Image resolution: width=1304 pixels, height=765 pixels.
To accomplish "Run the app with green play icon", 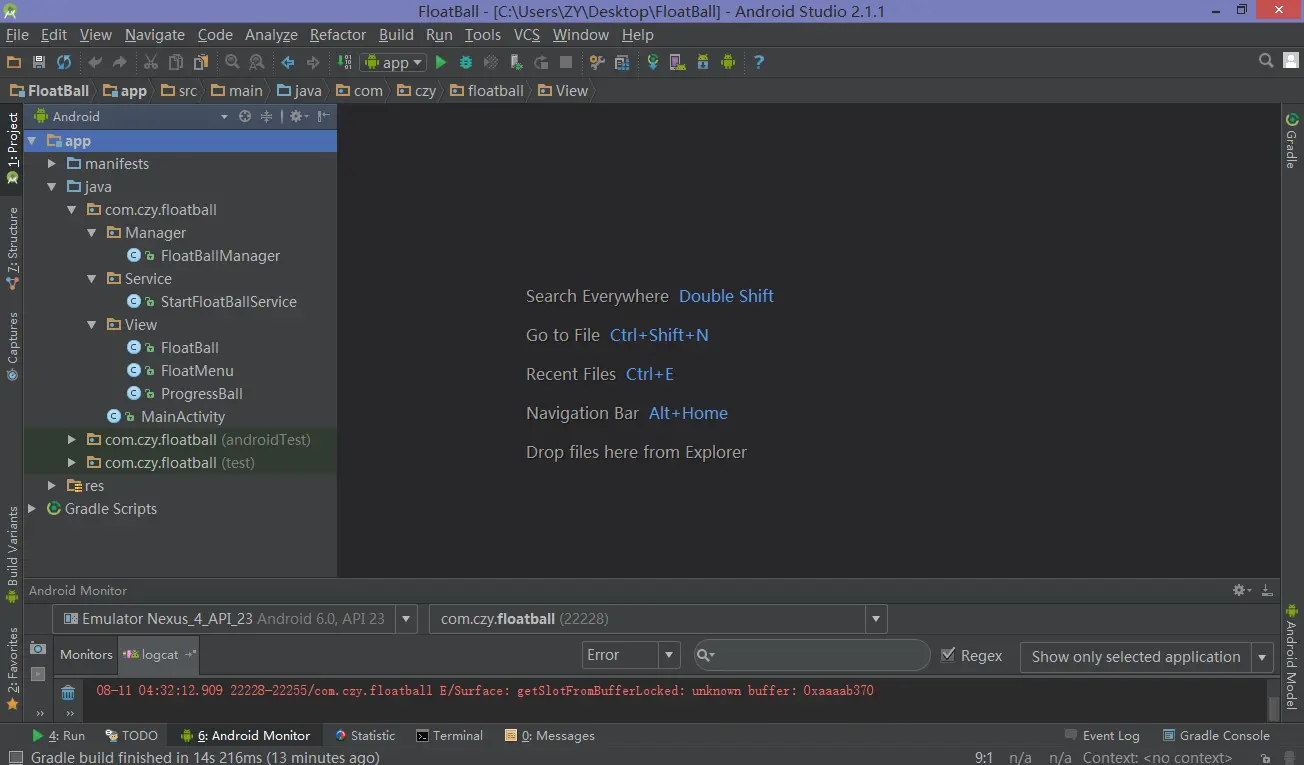I will pos(441,62).
